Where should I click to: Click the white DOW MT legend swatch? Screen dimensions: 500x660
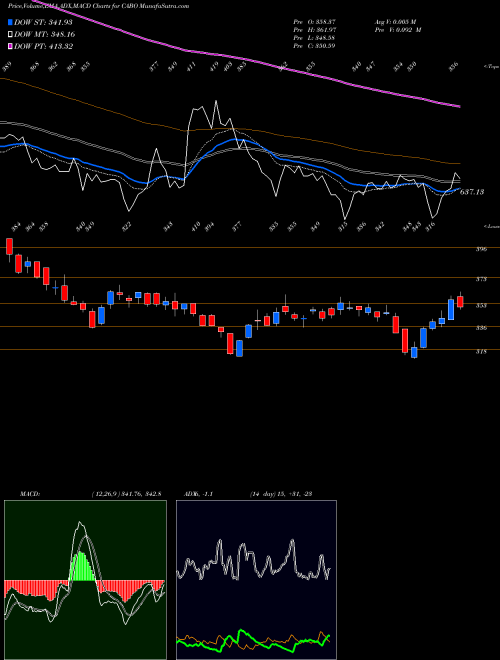click(10, 34)
